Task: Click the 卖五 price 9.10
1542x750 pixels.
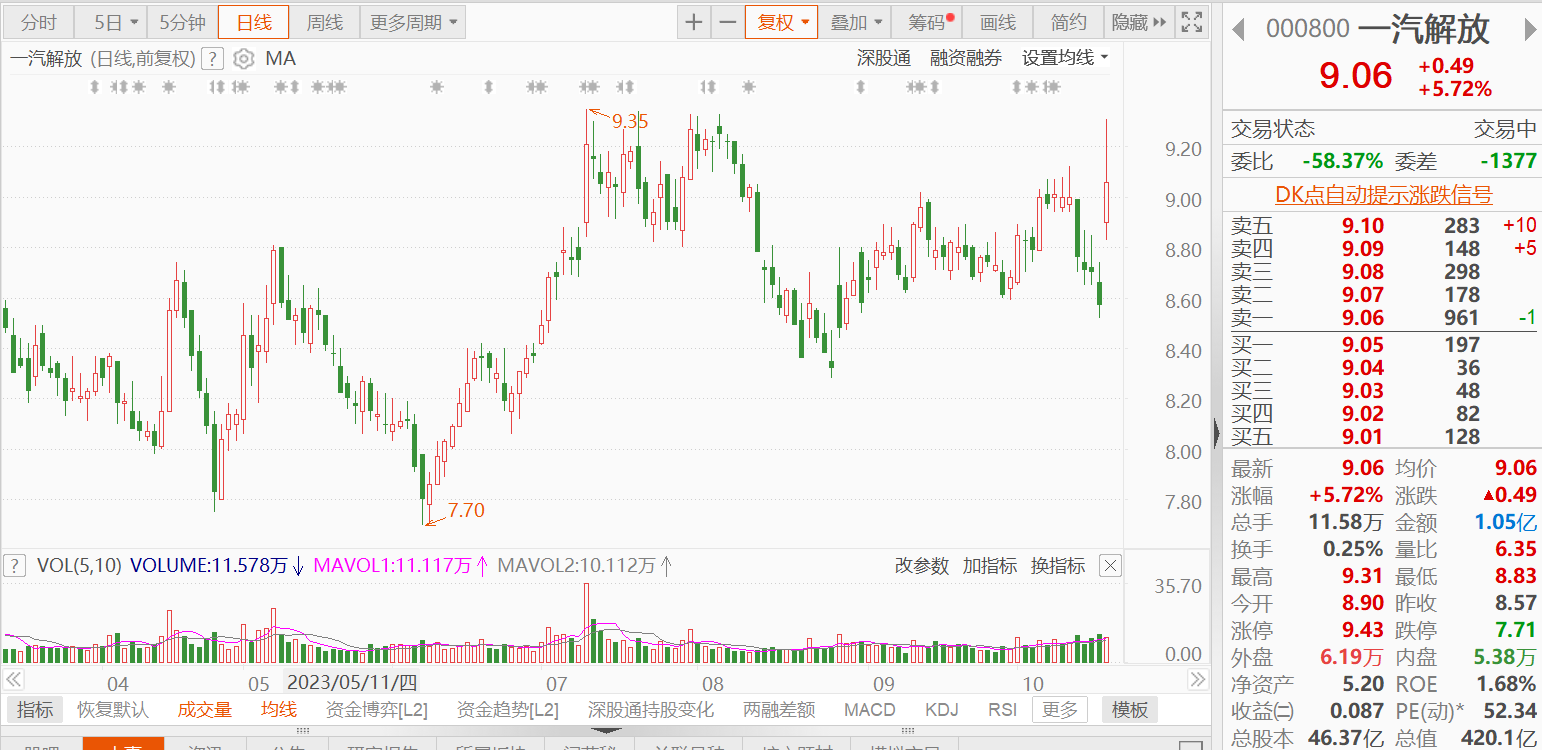Action: pos(1363,226)
